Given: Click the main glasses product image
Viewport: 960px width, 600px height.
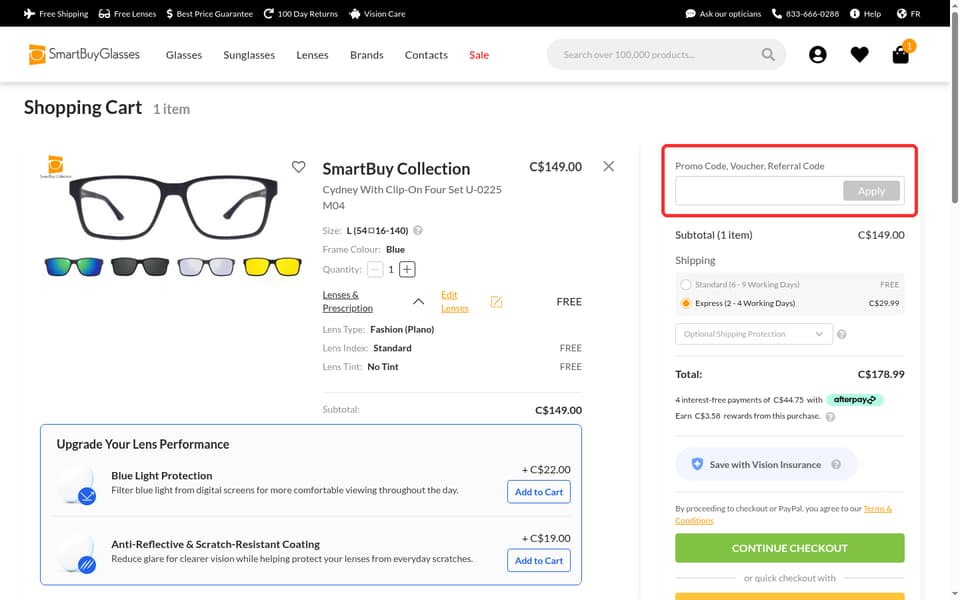Looking at the screenshot, I should tap(173, 207).
